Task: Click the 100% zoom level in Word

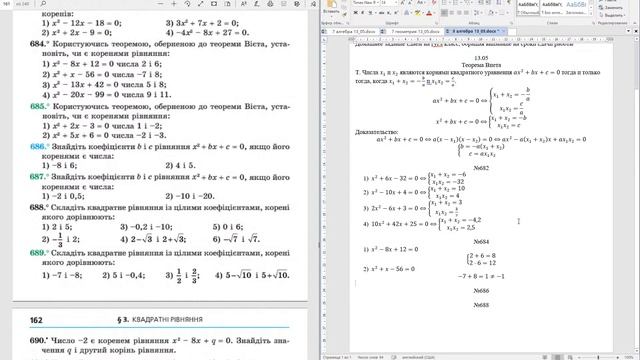Action: [x=629, y=357]
